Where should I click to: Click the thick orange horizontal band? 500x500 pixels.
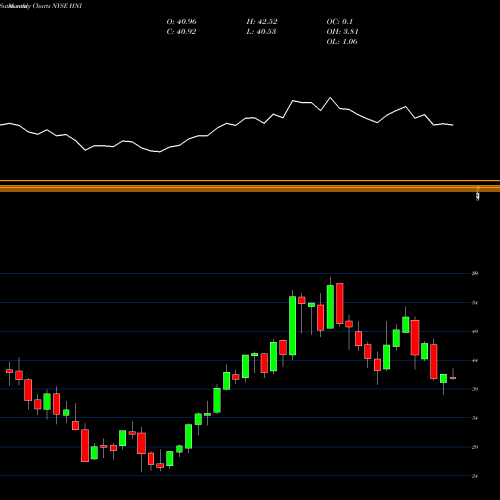[250, 189]
